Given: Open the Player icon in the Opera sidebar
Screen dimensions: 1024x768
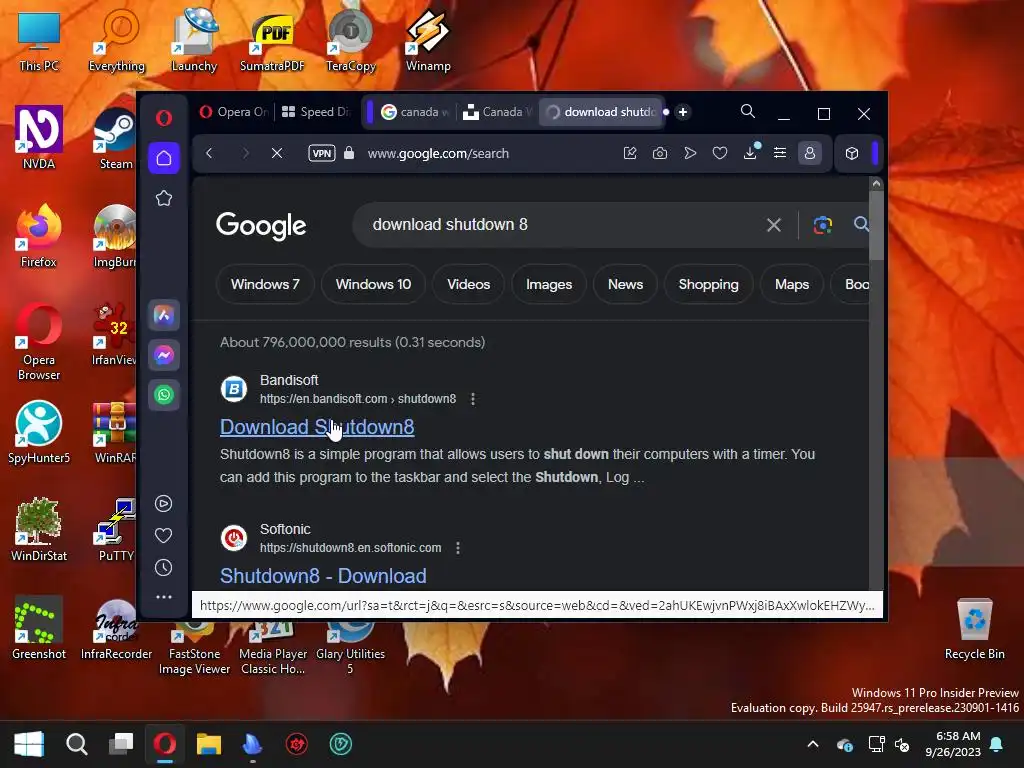Looking at the screenshot, I should [164, 504].
